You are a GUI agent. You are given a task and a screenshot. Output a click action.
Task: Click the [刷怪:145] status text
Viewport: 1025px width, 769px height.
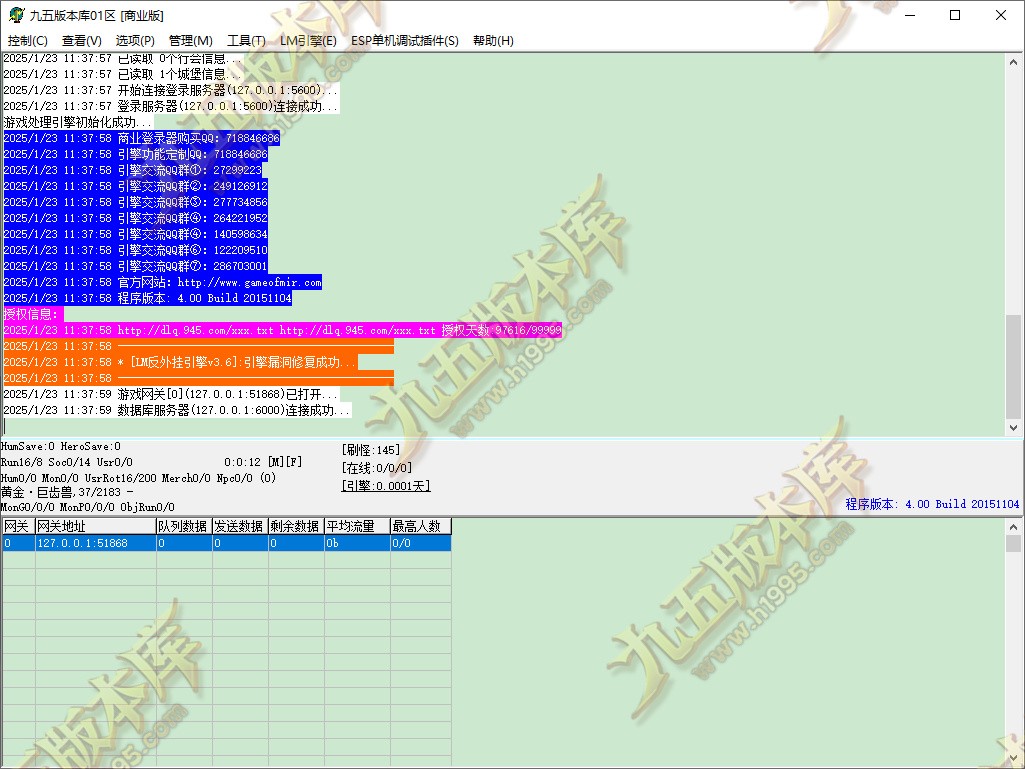click(x=370, y=450)
